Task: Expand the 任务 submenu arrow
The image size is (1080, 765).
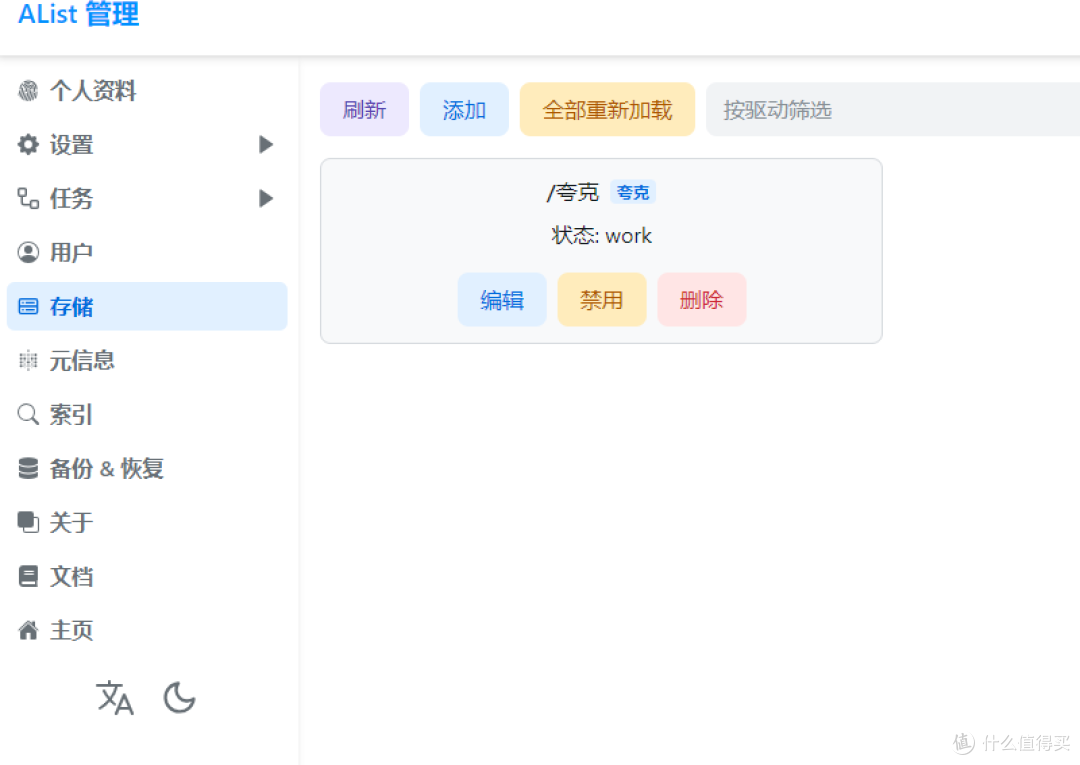Action: click(266, 198)
